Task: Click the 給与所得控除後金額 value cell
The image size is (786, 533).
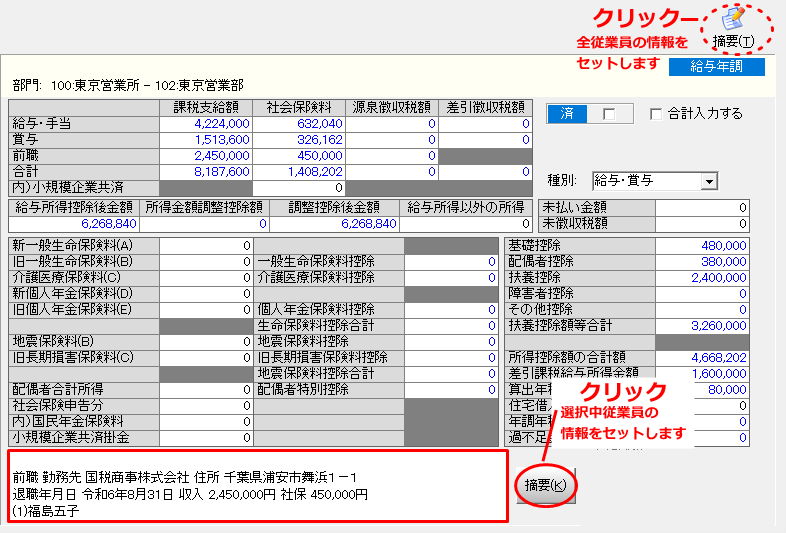Action: tap(72, 223)
